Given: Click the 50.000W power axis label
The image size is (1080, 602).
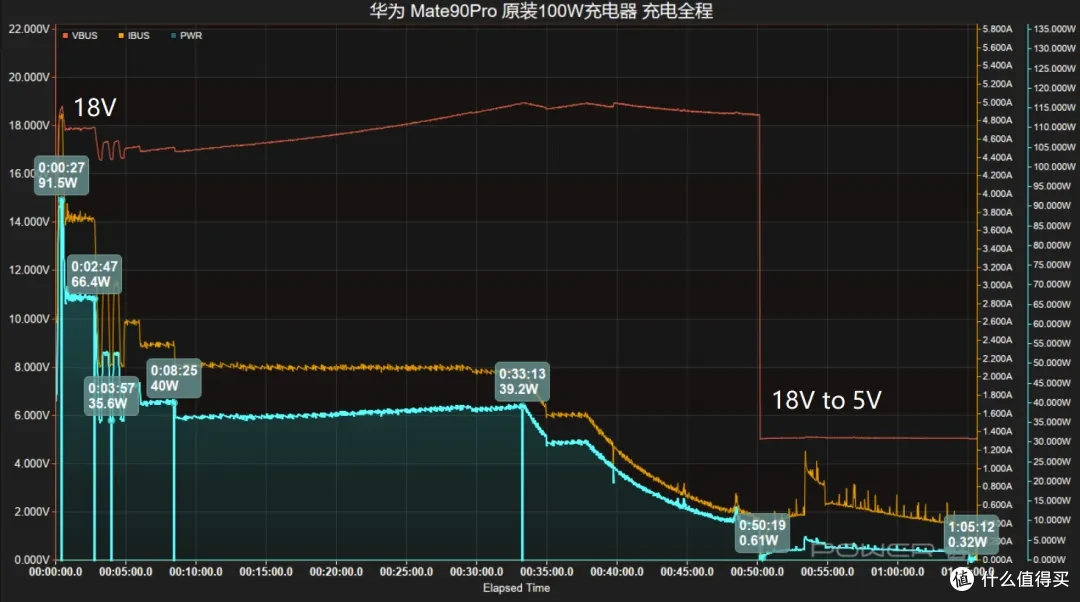Looking at the screenshot, I should 1052,363.
